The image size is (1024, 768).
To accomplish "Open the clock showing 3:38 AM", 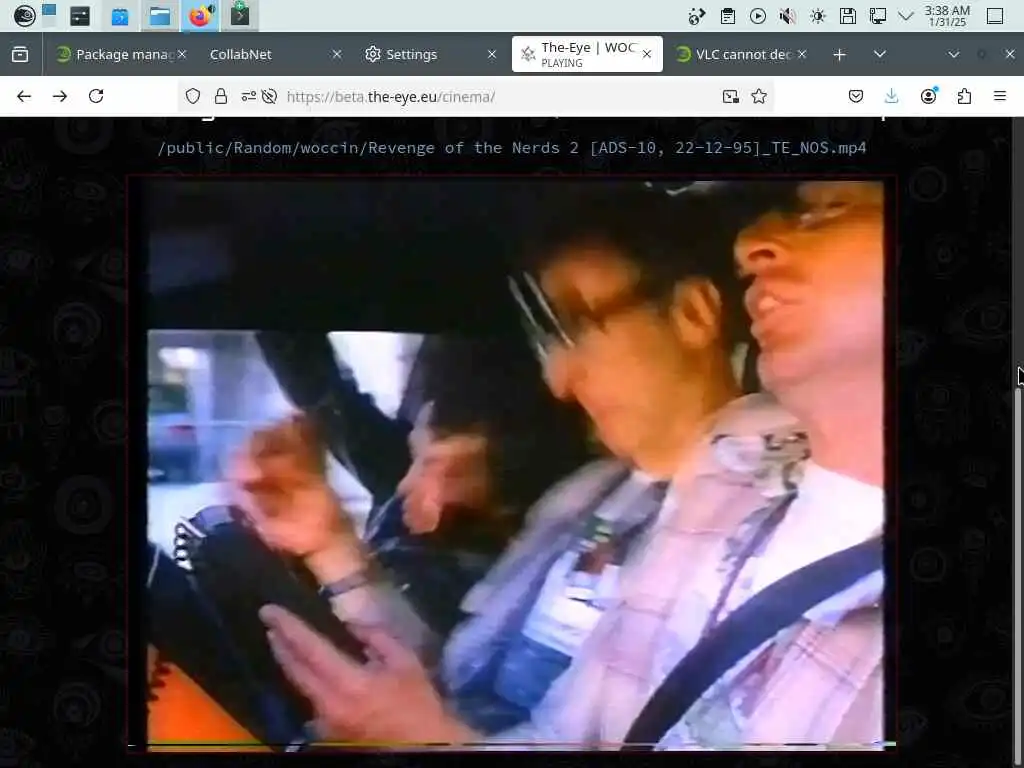I will click(947, 16).
